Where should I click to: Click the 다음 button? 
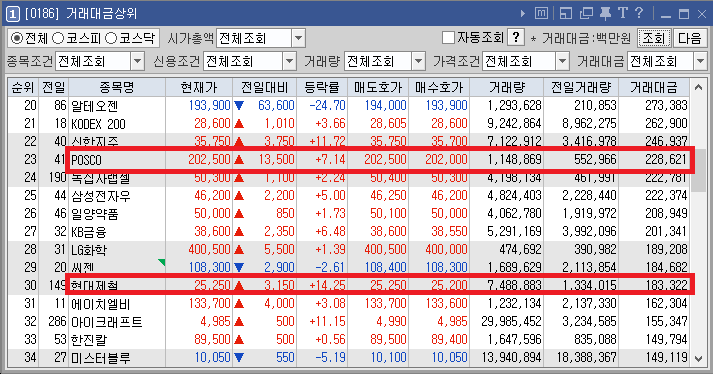click(x=689, y=38)
